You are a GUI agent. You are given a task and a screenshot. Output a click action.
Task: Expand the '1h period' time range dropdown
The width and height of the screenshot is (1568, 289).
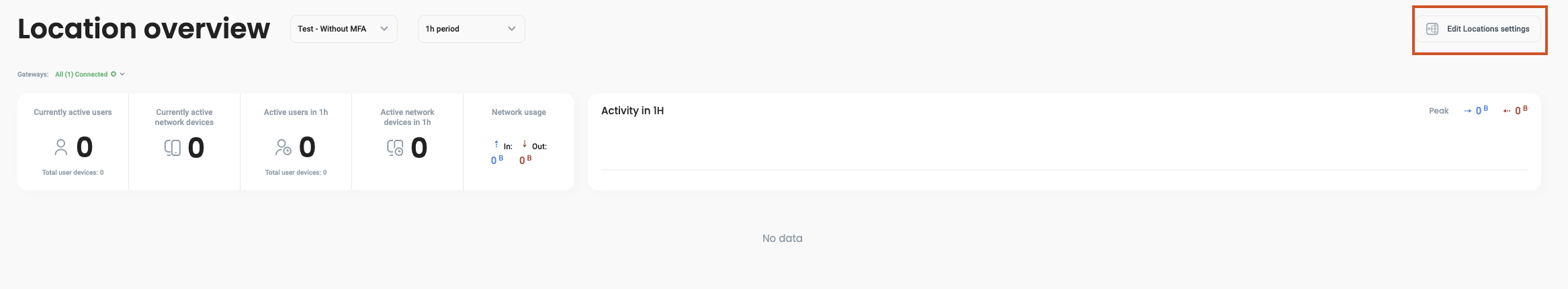[x=471, y=29]
